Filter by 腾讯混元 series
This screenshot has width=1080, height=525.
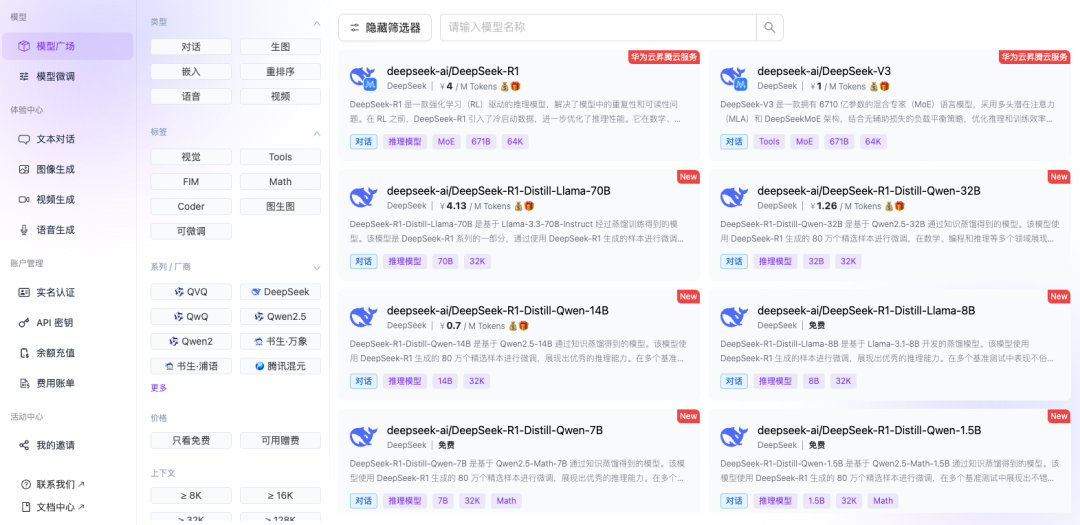pyautogui.click(x=280, y=367)
